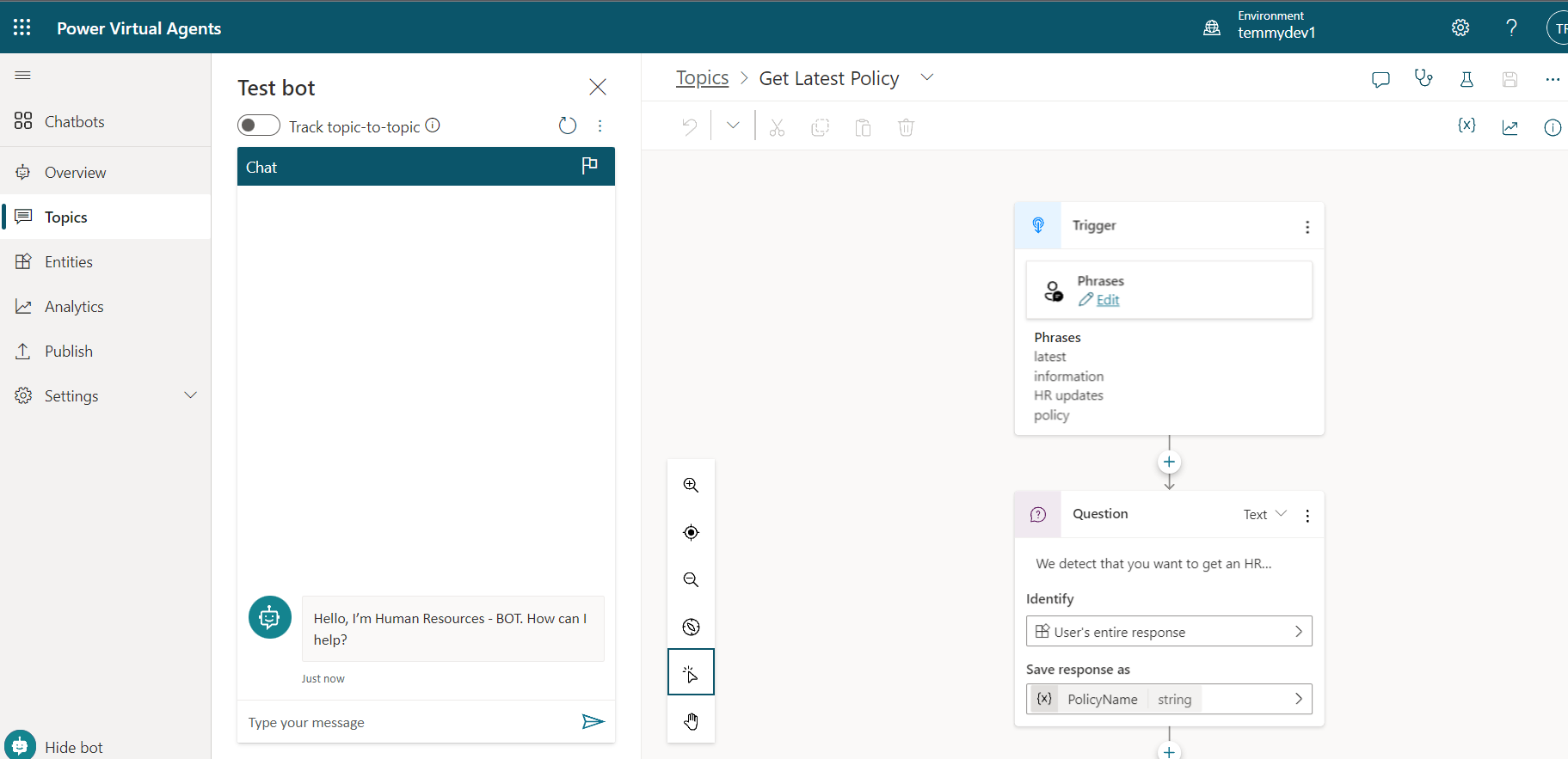Click the Track topic-to-topic info icon

point(433,125)
